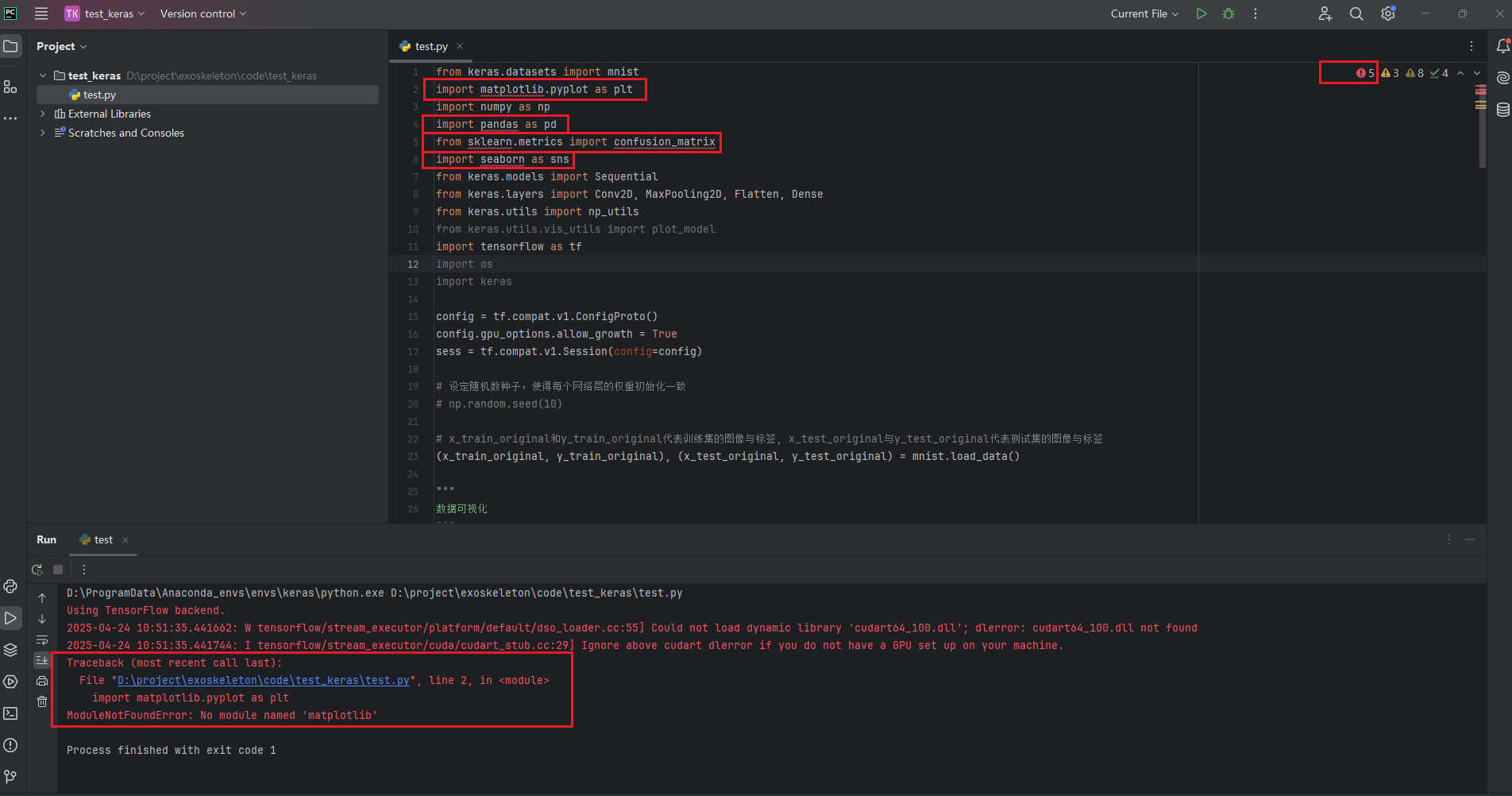Viewport: 1512px width, 796px height.
Task: Open more run actions menu
Action: pos(1255,14)
